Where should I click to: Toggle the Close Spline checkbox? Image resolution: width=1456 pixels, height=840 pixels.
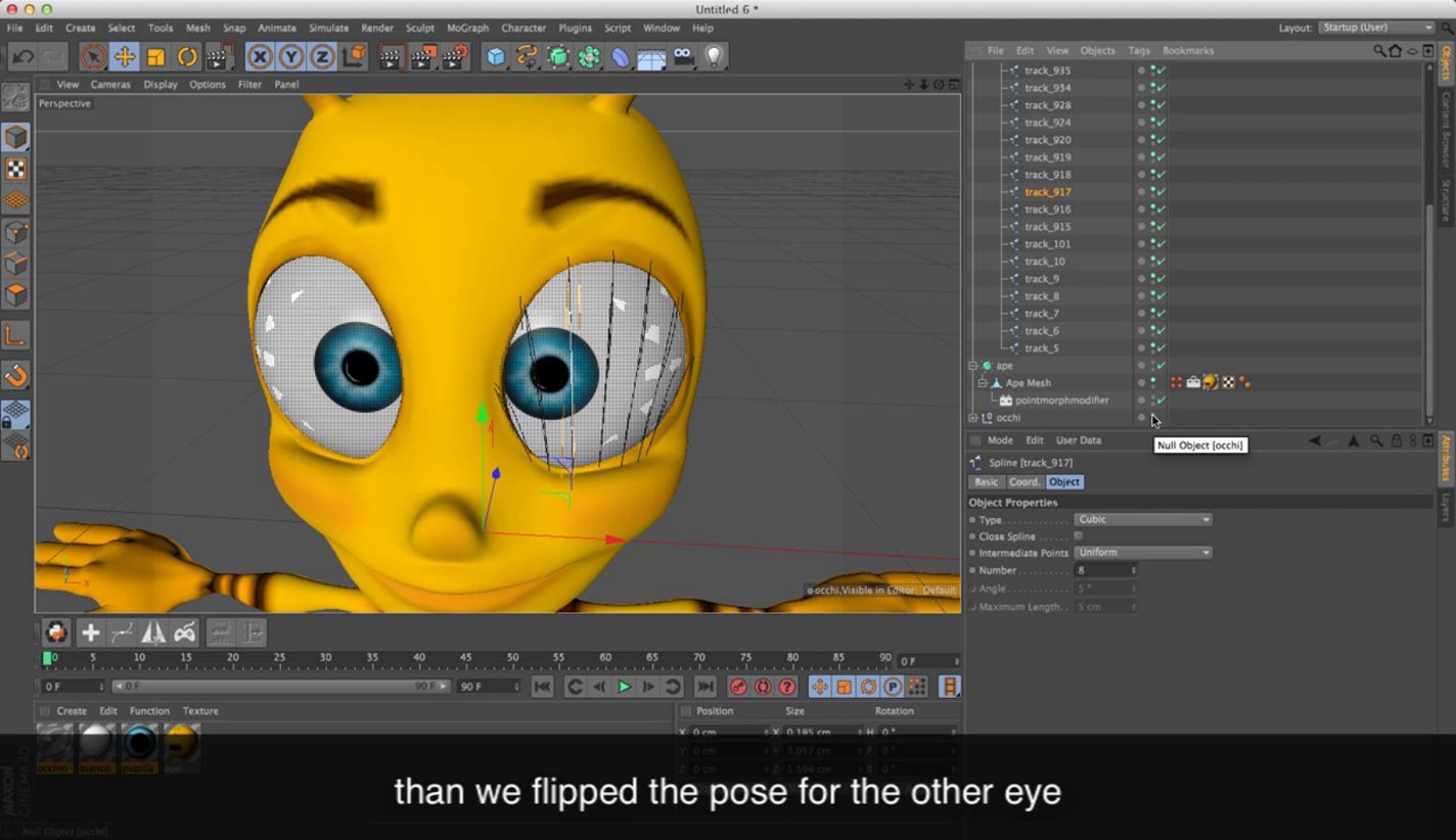[x=1078, y=535]
